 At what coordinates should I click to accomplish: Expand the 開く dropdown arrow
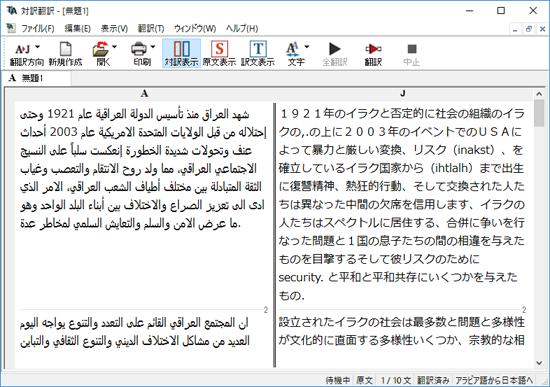click(114, 47)
